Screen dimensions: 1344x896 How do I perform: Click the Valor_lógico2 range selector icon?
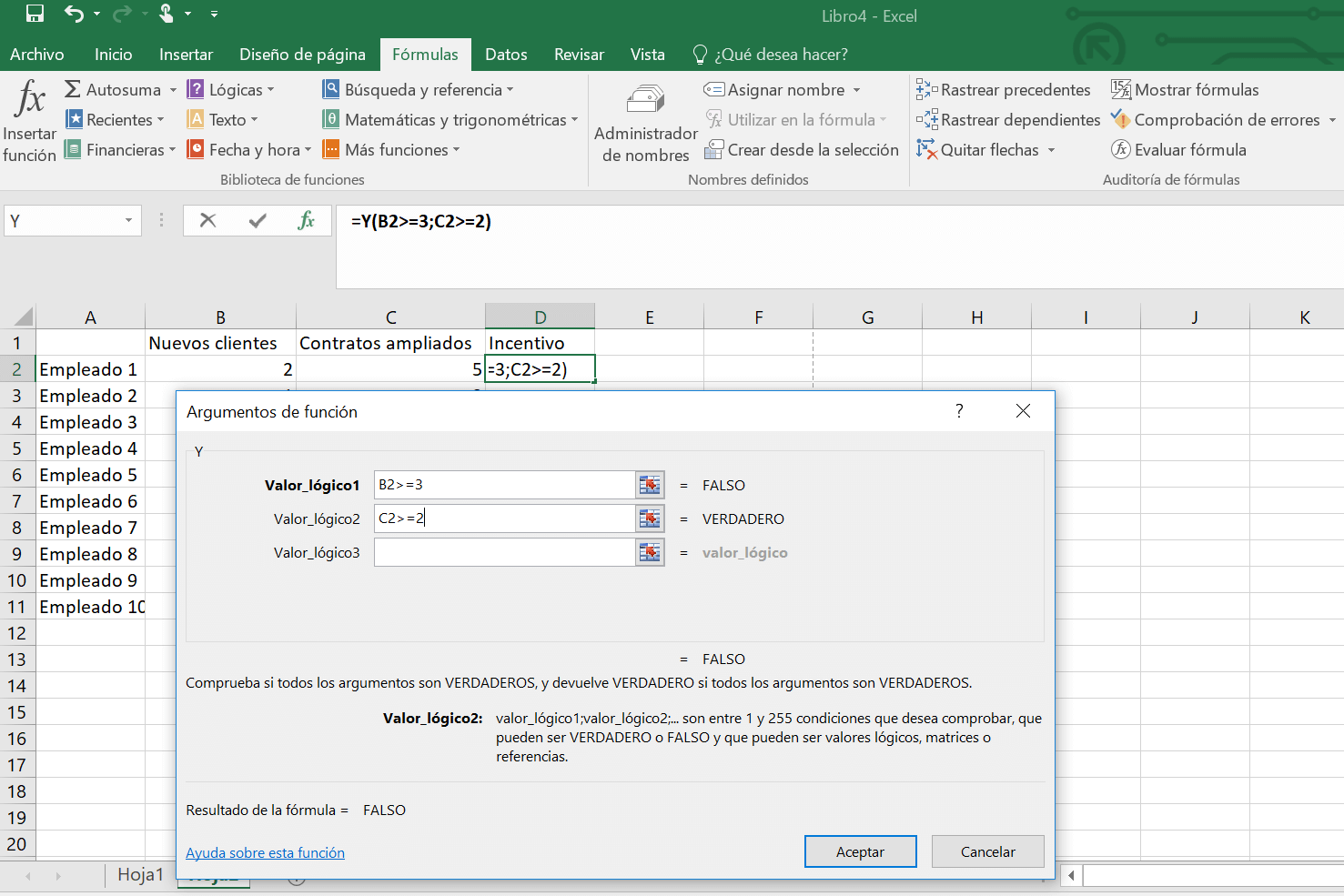[650, 518]
